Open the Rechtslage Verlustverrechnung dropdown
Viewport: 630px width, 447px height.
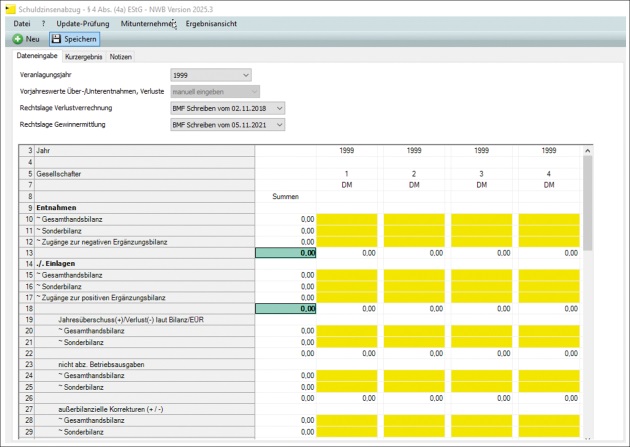click(x=227, y=108)
